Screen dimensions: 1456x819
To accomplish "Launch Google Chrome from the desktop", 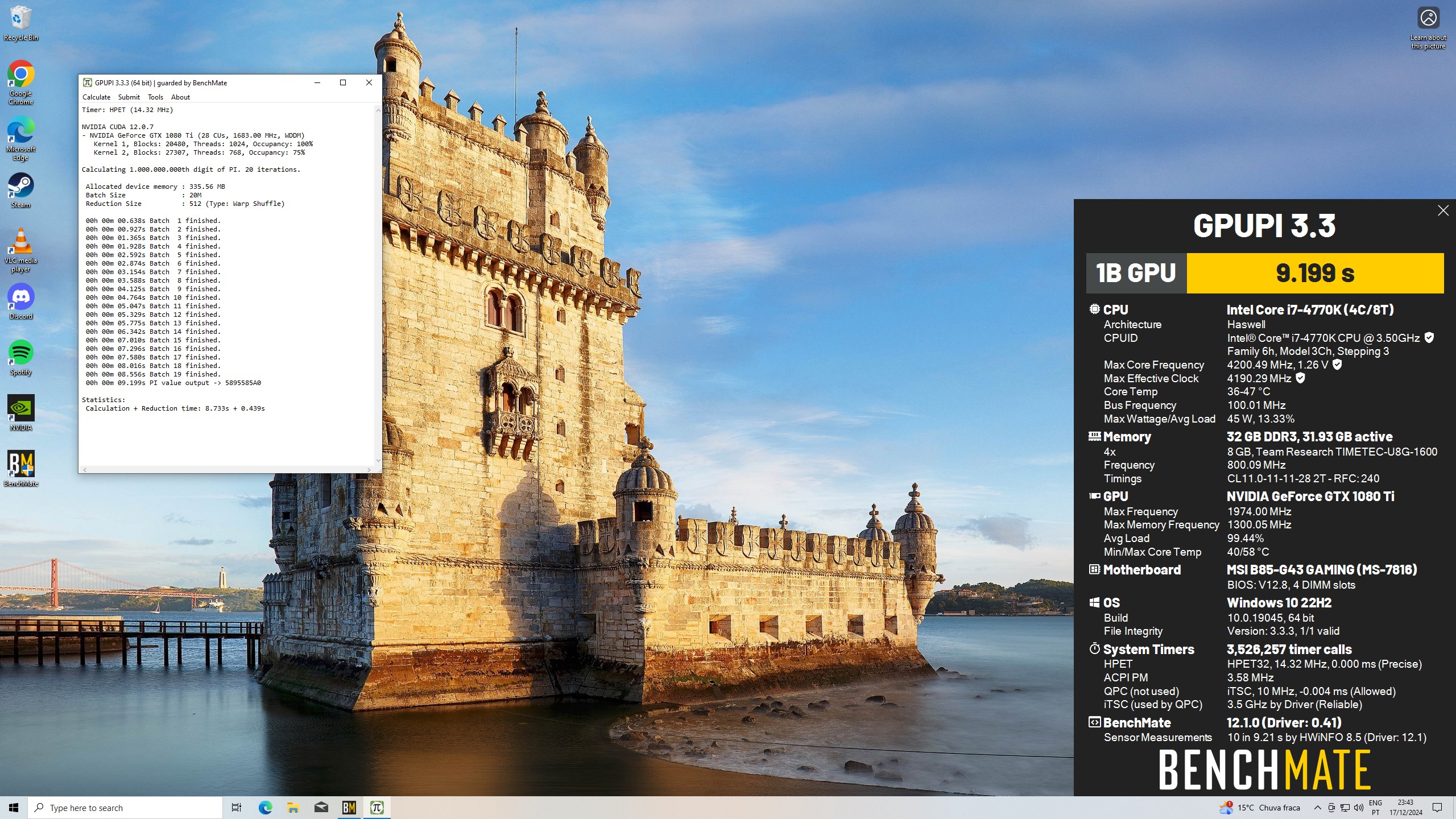I will [20, 82].
